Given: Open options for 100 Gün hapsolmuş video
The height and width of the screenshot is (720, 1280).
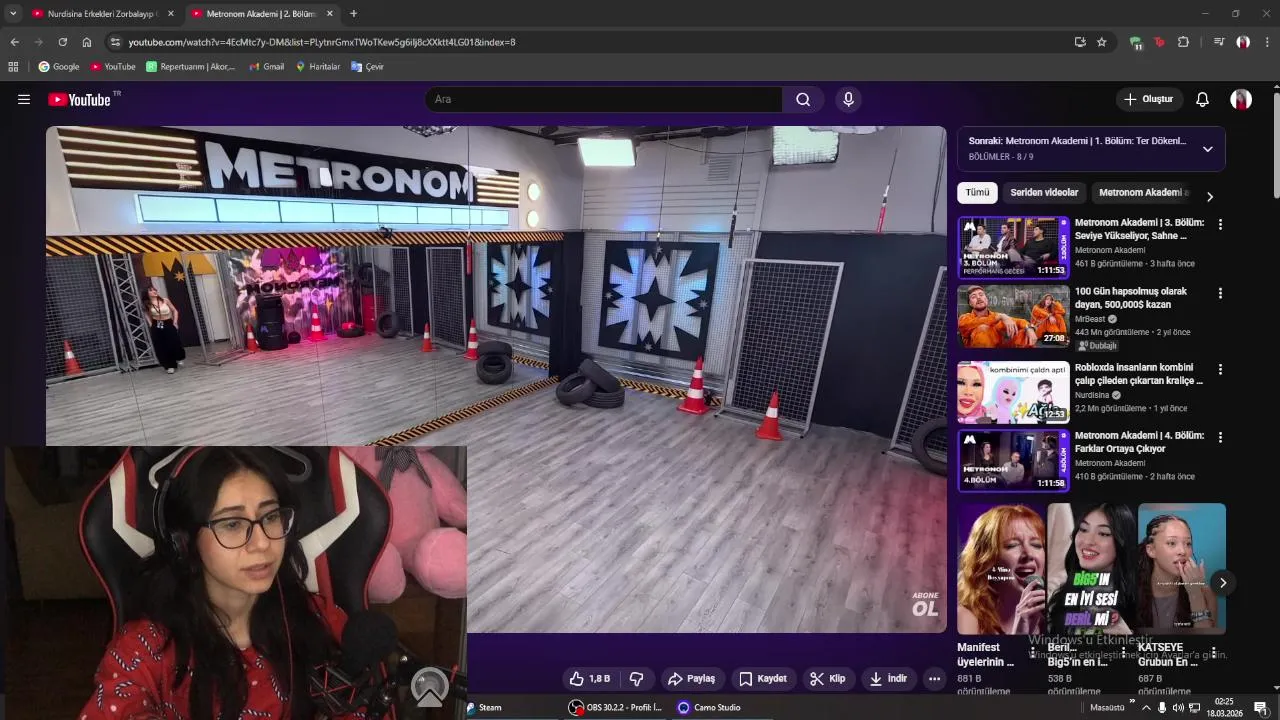Looking at the screenshot, I should pos(1220,293).
